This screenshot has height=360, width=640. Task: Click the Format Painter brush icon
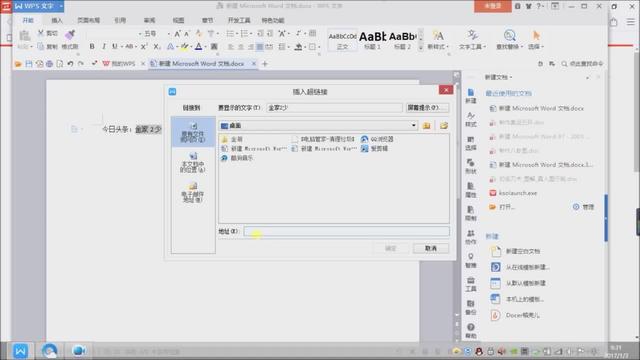[x=70, y=35]
